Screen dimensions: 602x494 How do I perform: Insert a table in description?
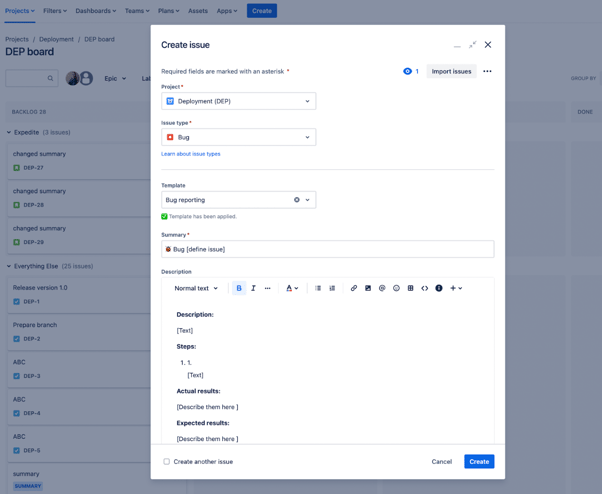(x=410, y=288)
